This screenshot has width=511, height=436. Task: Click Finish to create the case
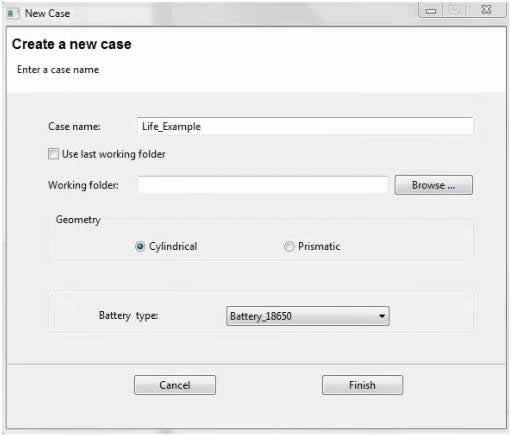(x=362, y=385)
